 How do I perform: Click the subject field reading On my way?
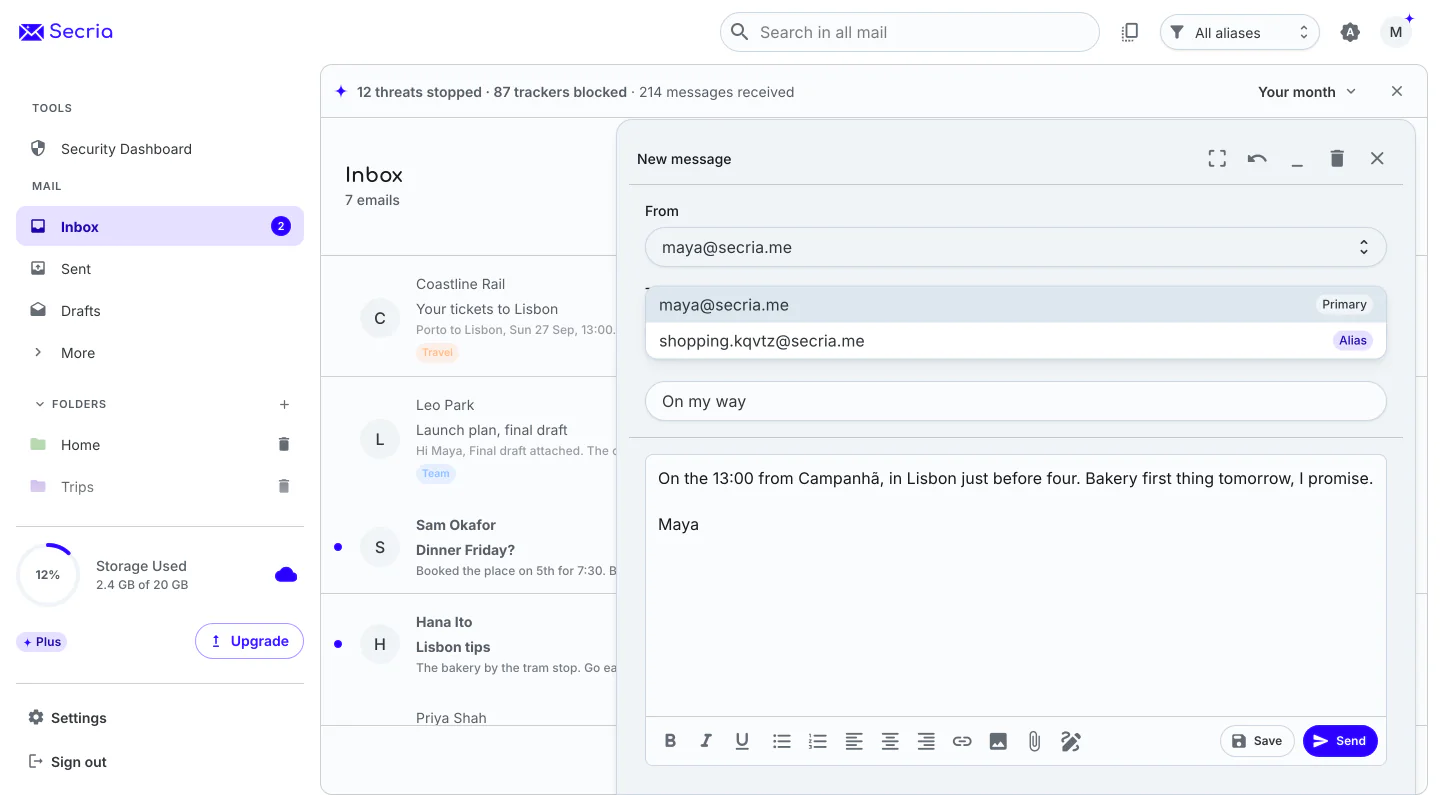[1016, 401]
